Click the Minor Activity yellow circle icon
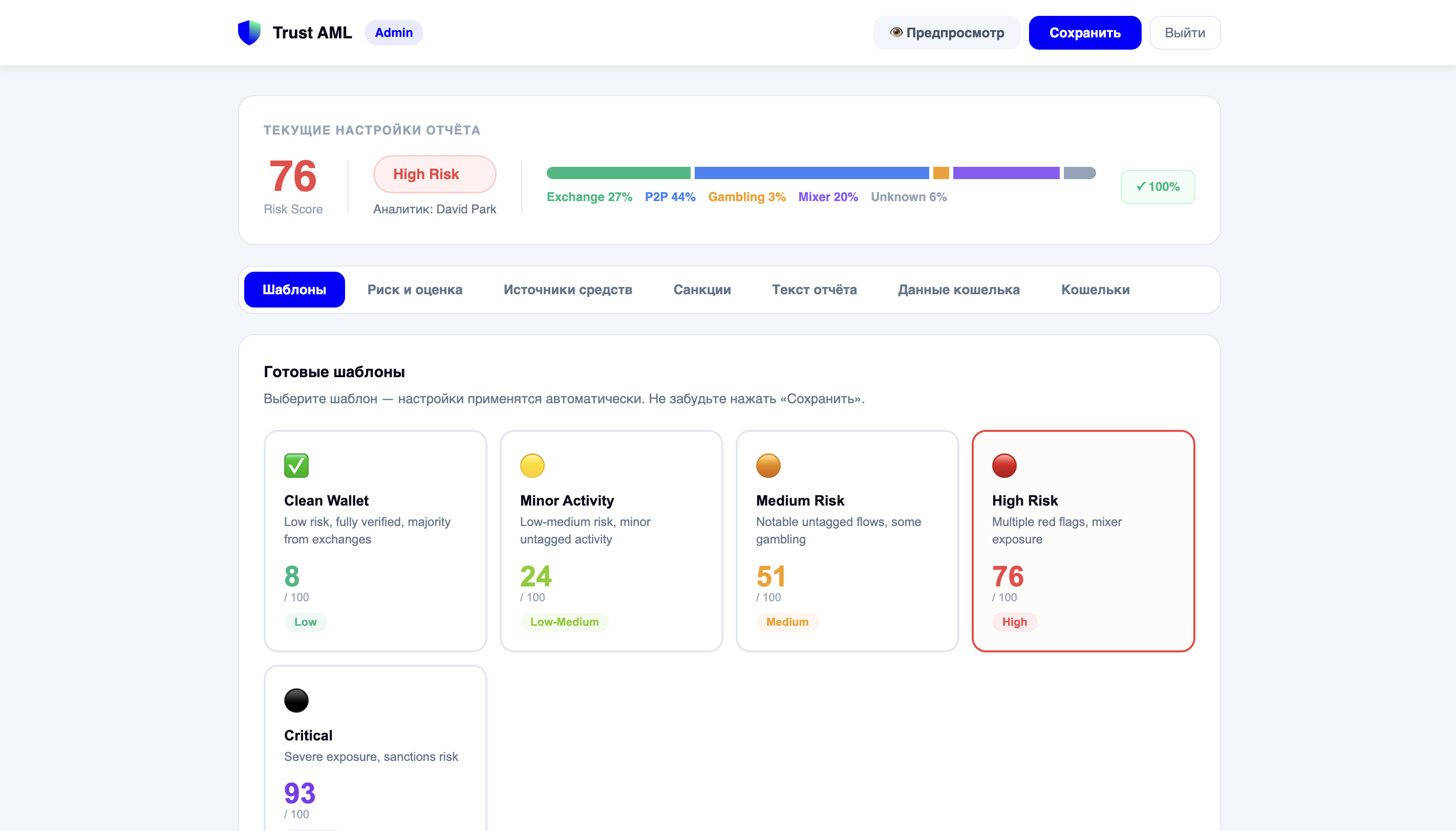This screenshot has height=831, width=1456. 532,465
